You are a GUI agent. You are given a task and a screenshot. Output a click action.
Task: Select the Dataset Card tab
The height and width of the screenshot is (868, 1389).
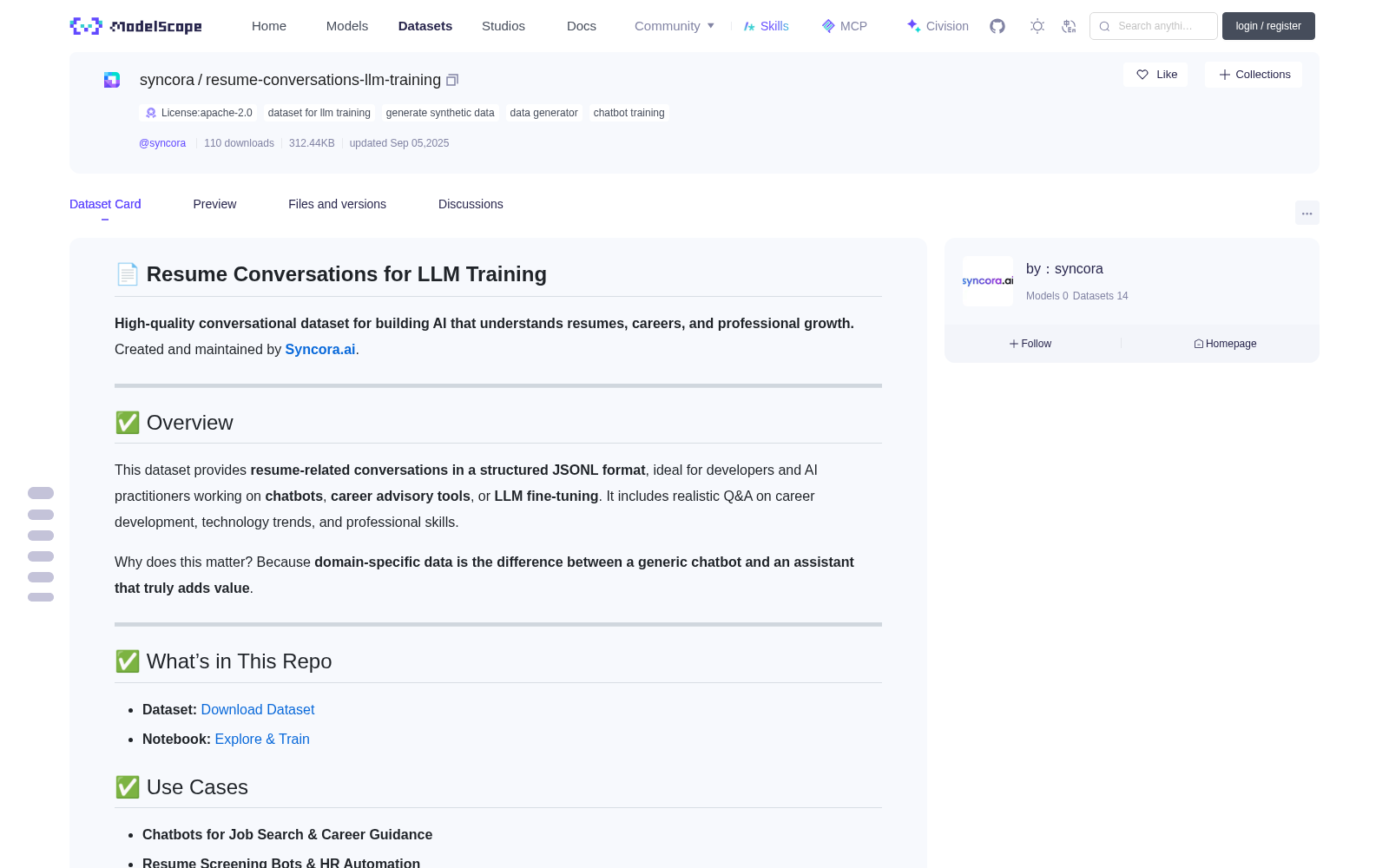tap(105, 204)
